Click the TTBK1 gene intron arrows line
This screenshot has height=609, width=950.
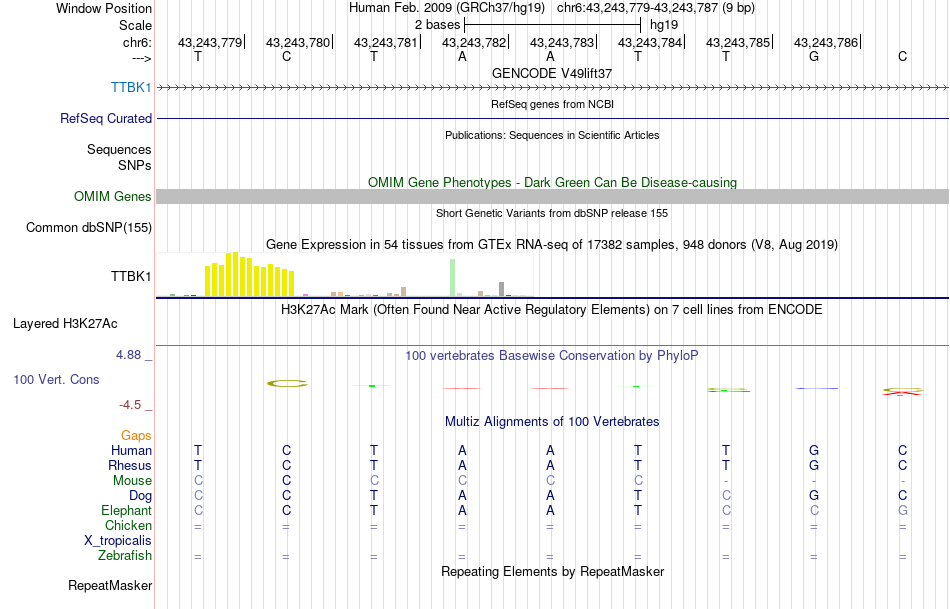pos(552,88)
